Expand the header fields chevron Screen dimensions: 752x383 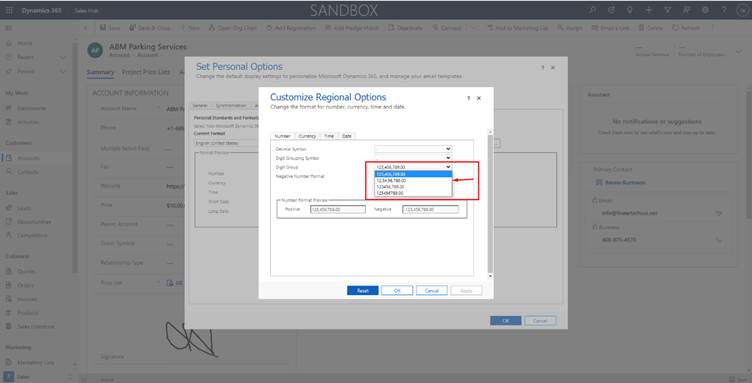[739, 52]
